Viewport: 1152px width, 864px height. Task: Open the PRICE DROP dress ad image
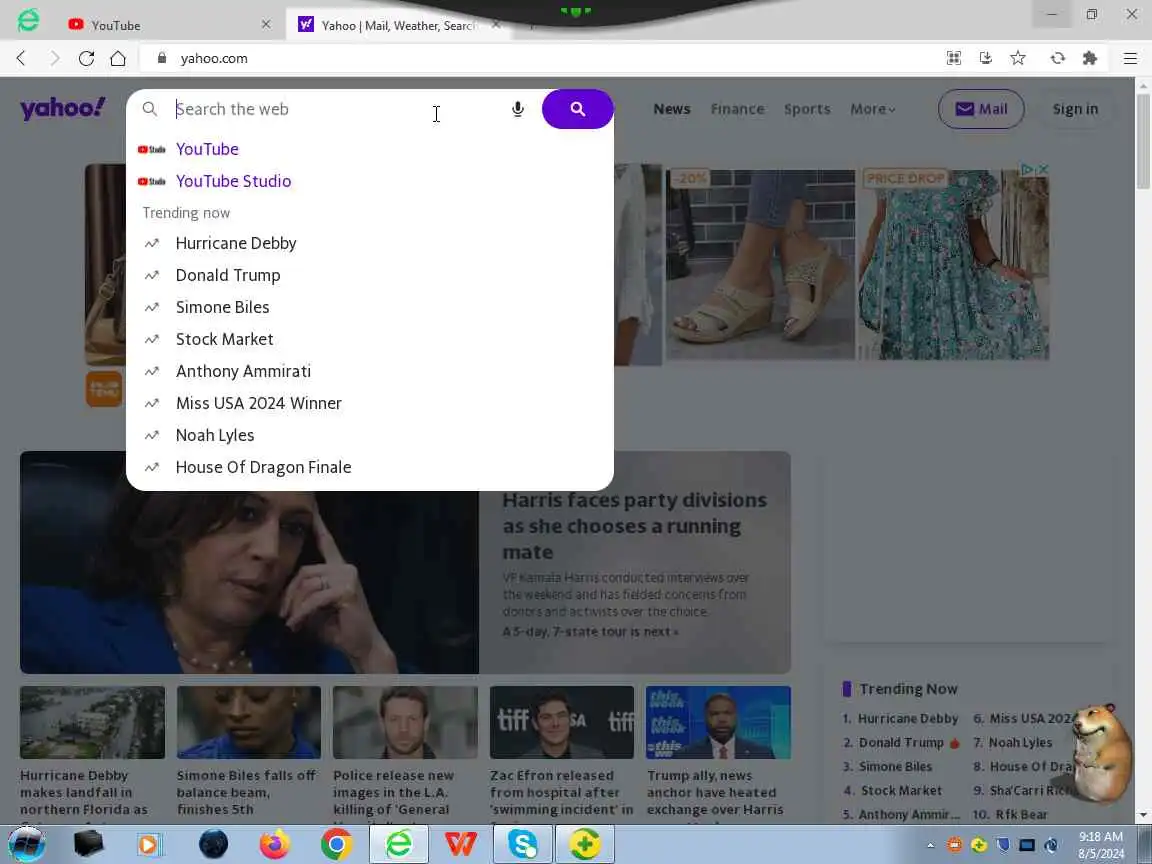pos(954,264)
